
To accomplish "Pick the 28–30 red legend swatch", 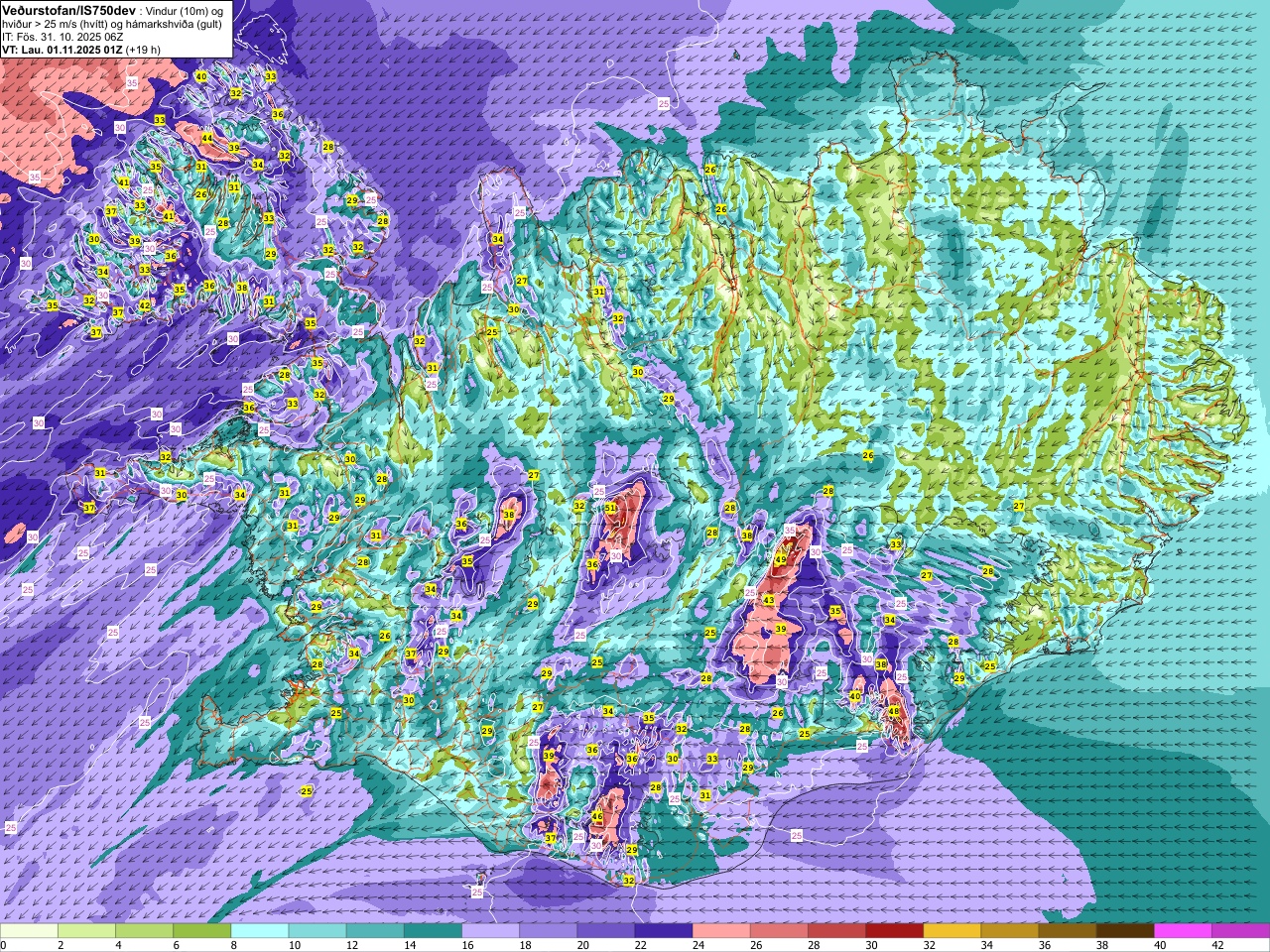I will [x=836, y=931].
